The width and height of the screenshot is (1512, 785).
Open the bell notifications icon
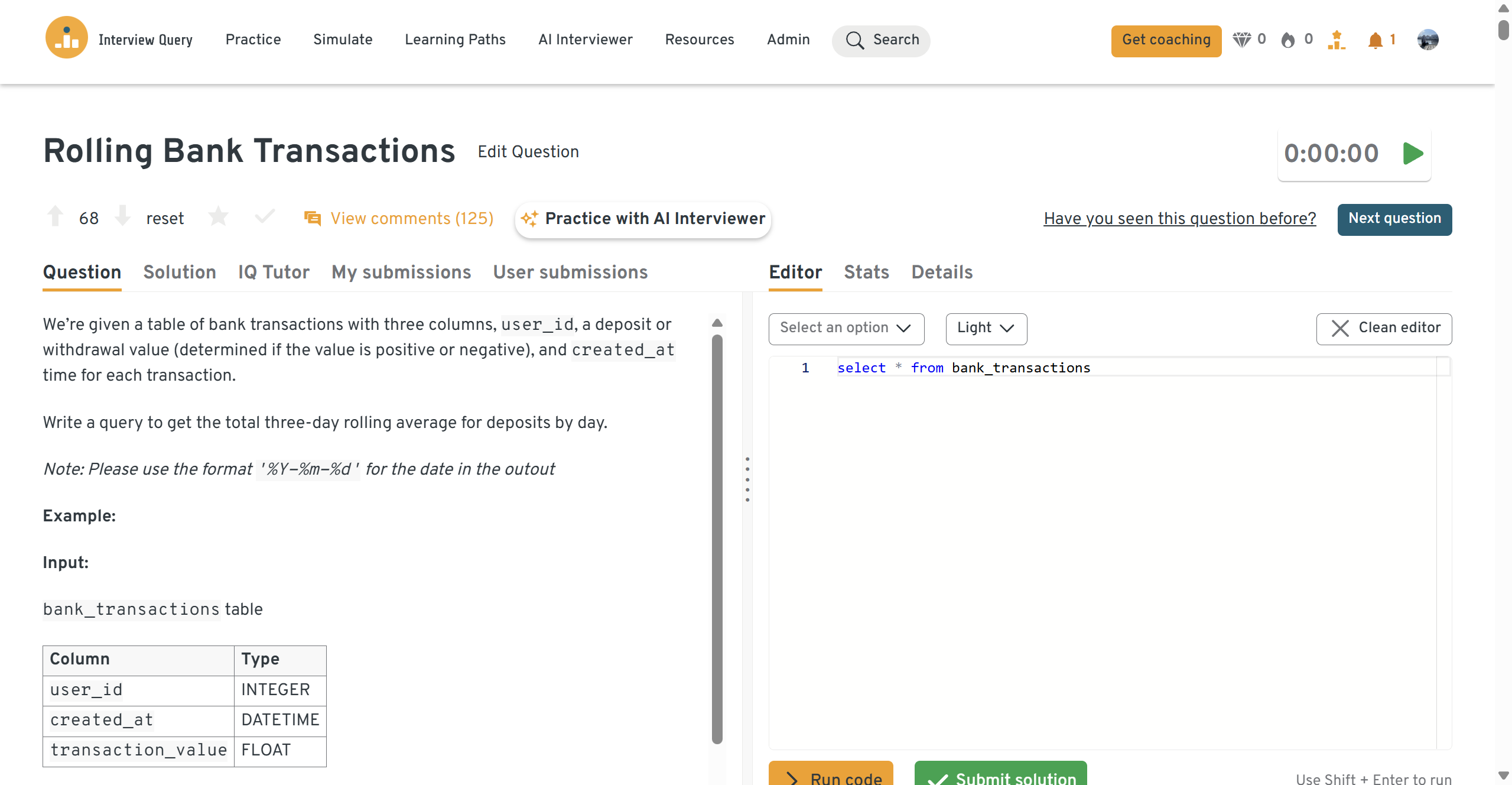tap(1375, 40)
